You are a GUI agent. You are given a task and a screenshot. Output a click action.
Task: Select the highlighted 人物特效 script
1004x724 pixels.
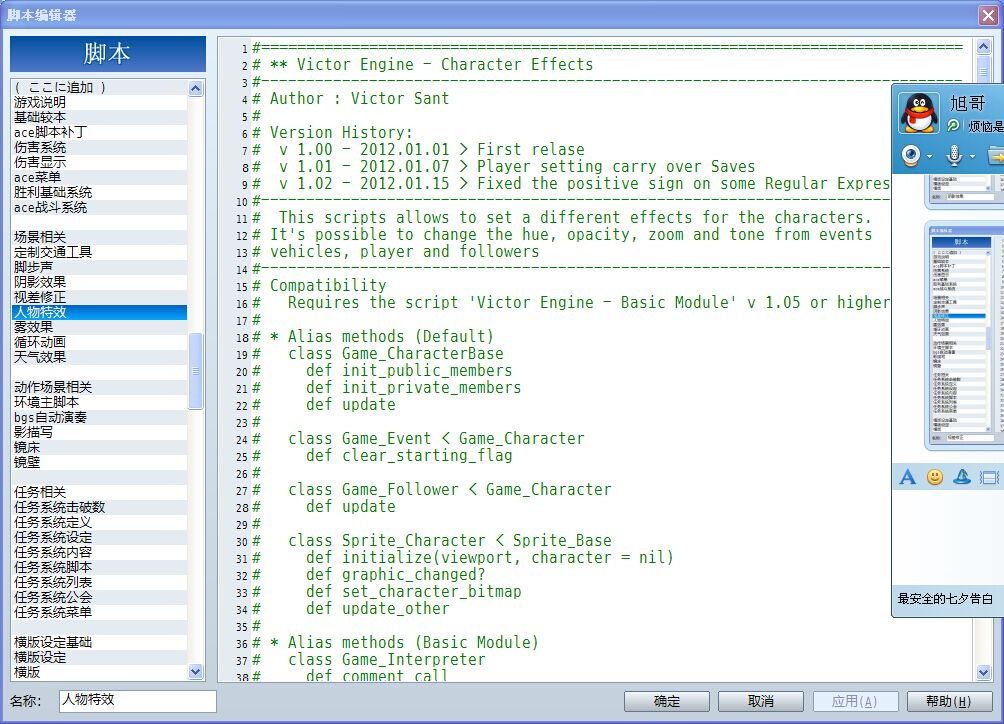click(x=100, y=312)
